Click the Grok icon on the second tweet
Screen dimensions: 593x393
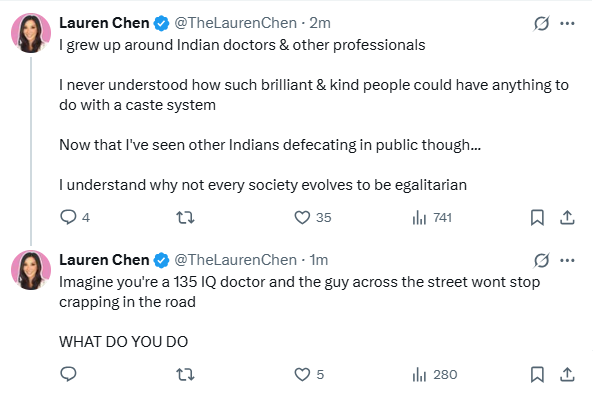click(x=542, y=260)
